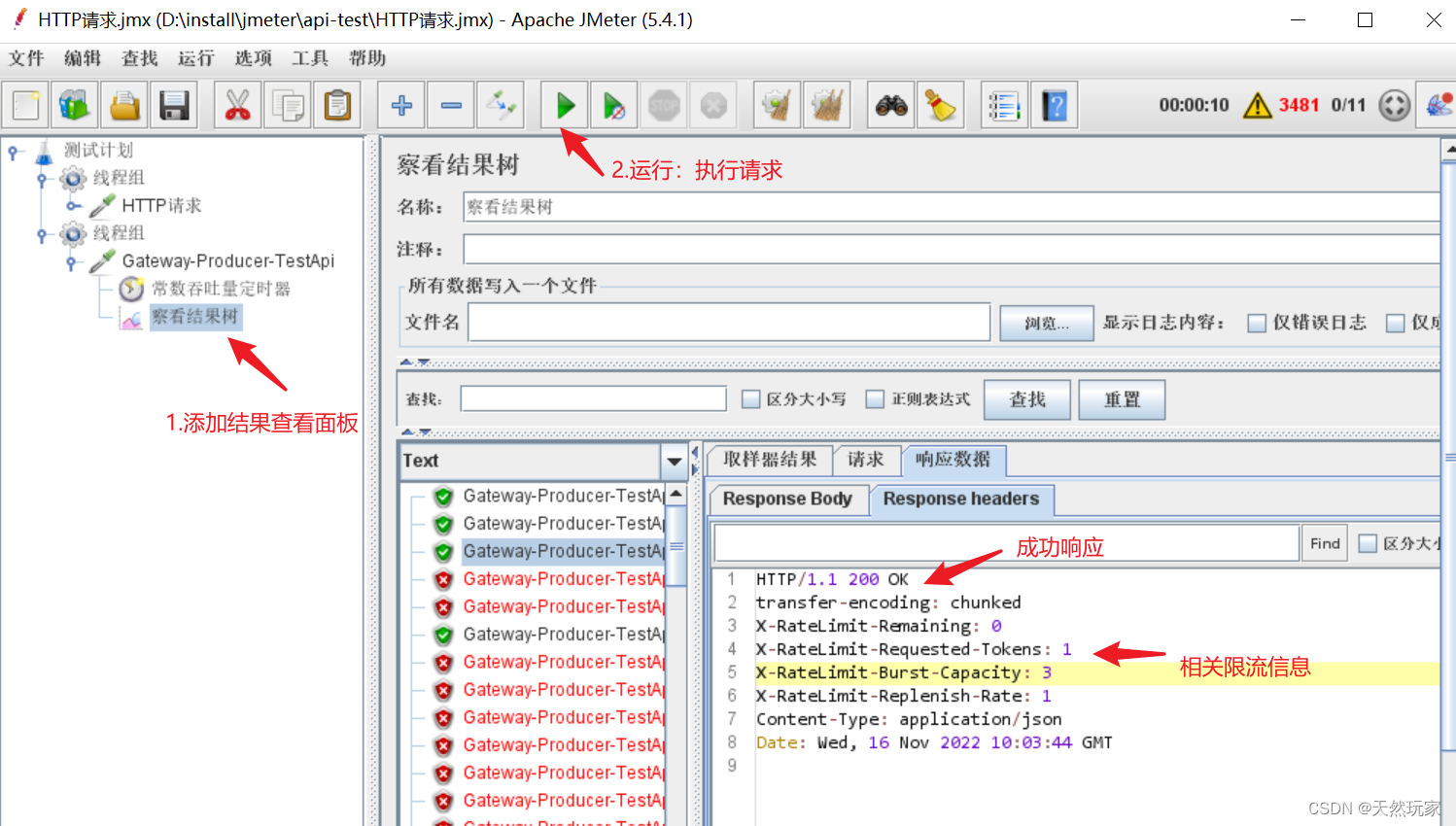Viewport: 1456px width, 826px height.
Task: Toggle the 仅错误日志 checkbox
Action: pyautogui.click(x=1257, y=323)
